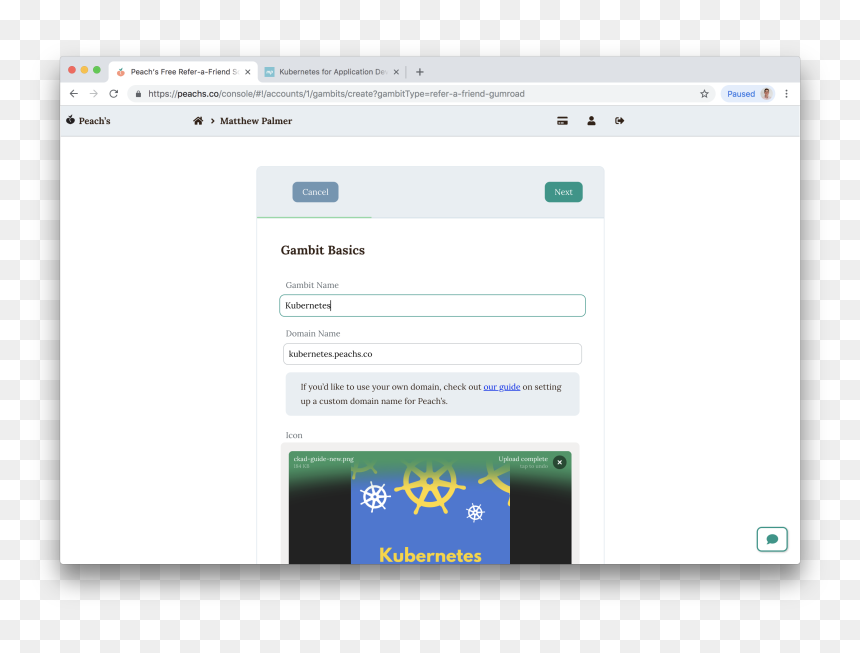Click the 'Icon' field label
The width and height of the screenshot is (860, 653).
coord(293,435)
